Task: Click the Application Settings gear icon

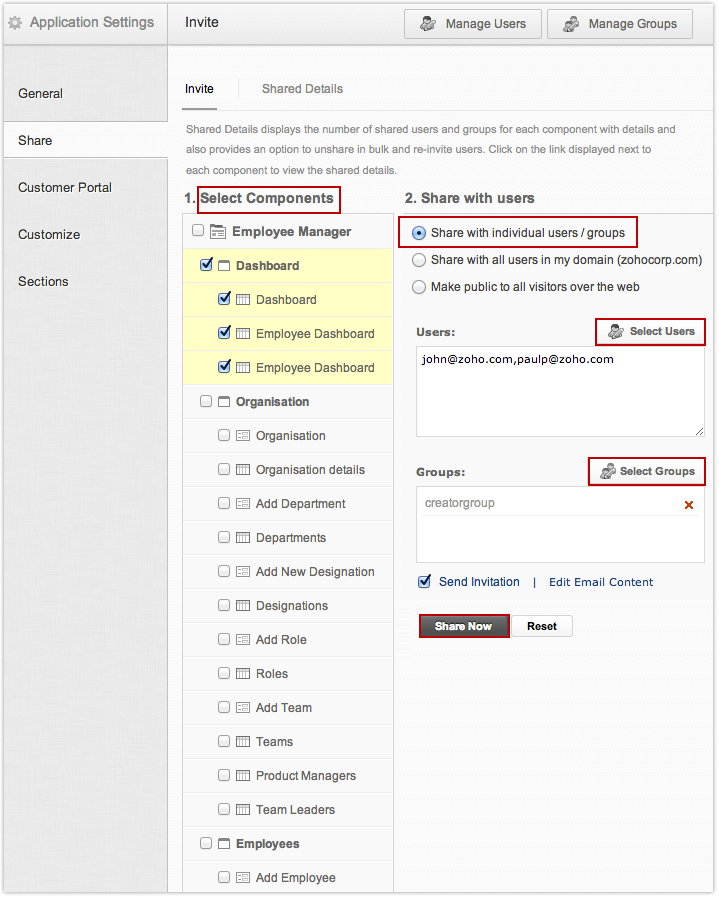Action: [15, 22]
